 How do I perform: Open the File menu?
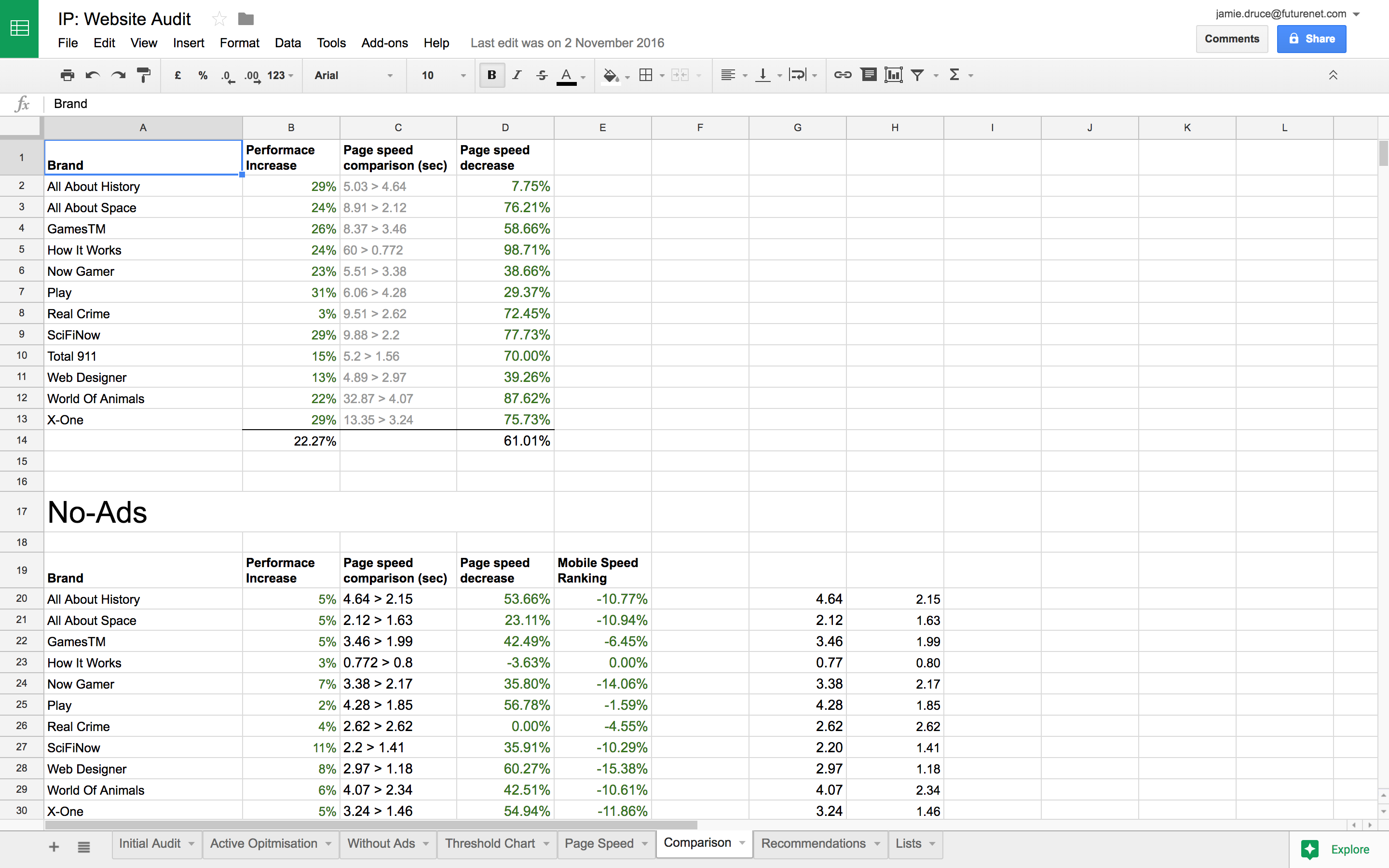(x=68, y=43)
